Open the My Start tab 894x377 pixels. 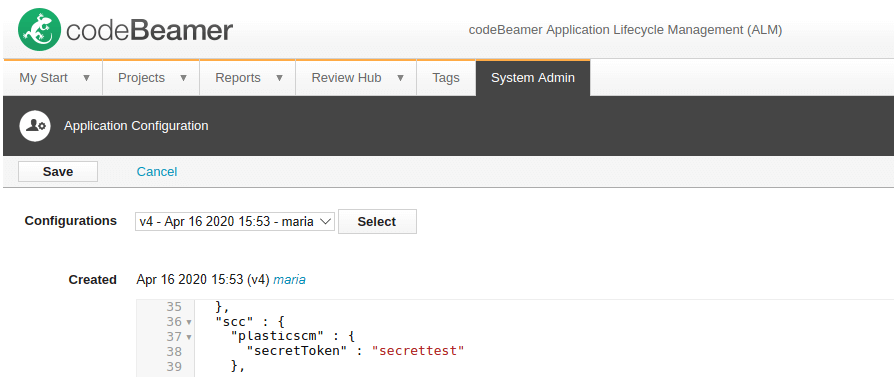[x=43, y=78]
